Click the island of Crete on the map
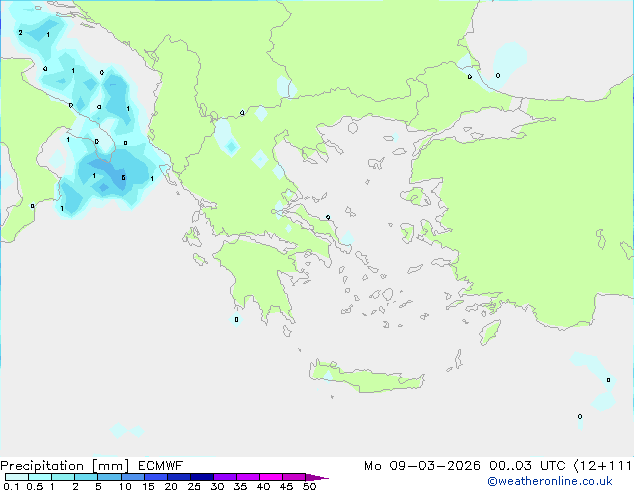 (x=367, y=377)
